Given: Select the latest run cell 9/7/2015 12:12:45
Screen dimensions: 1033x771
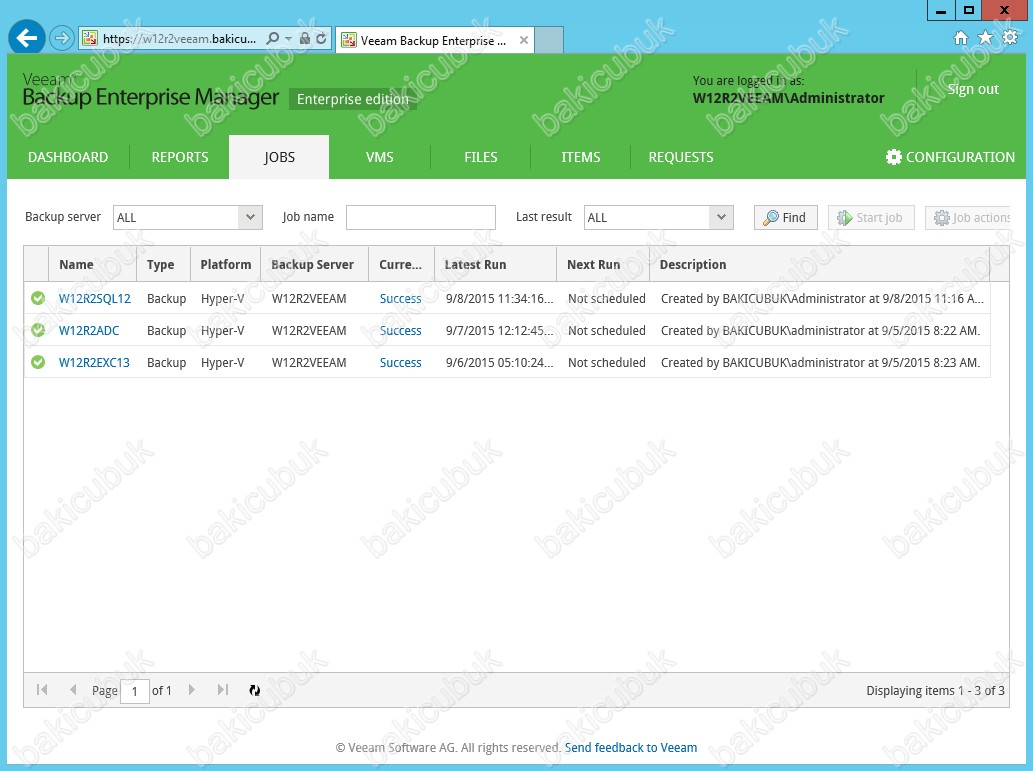Looking at the screenshot, I should [499, 330].
